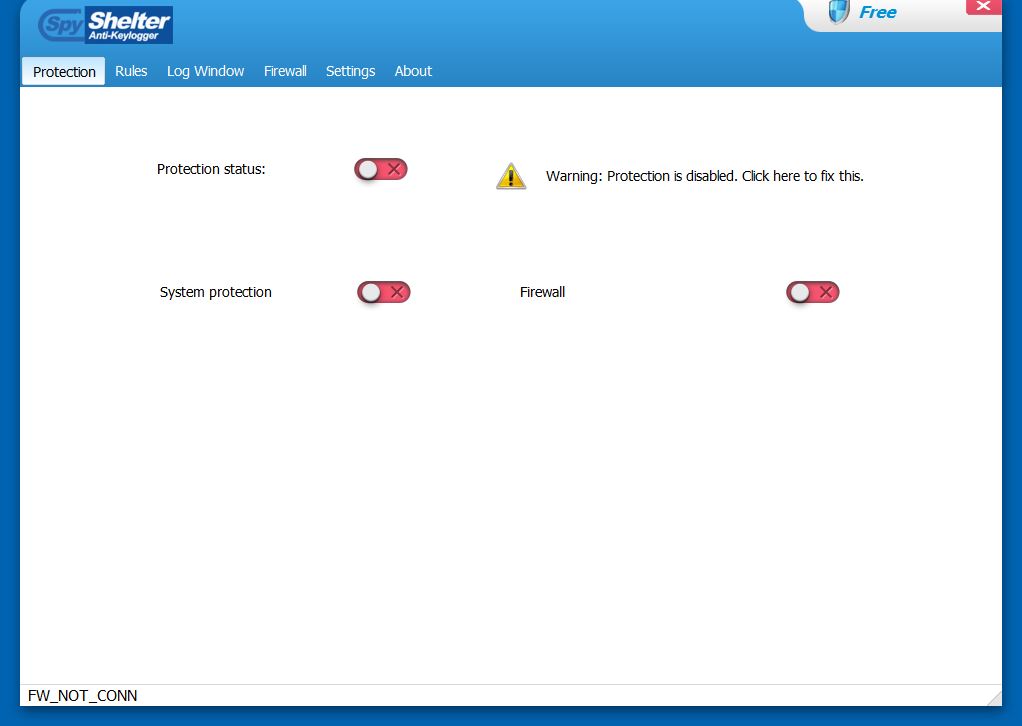Enable the Protection status toggle
The image size is (1022, 726).
click(381, 169)
